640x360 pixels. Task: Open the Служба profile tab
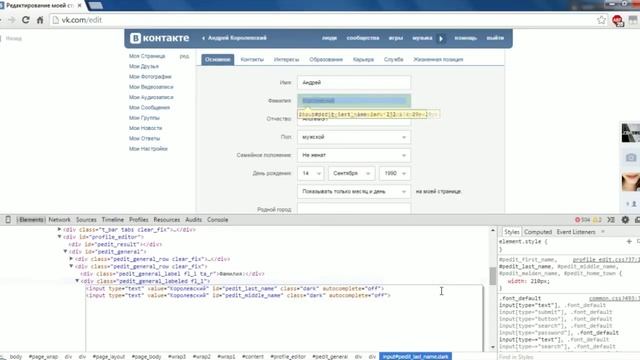[393, 60]
